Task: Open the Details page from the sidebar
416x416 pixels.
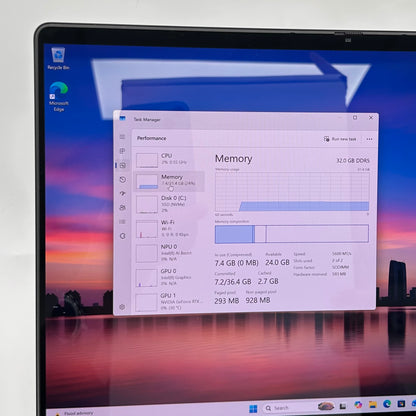Action: pos(123,222)
